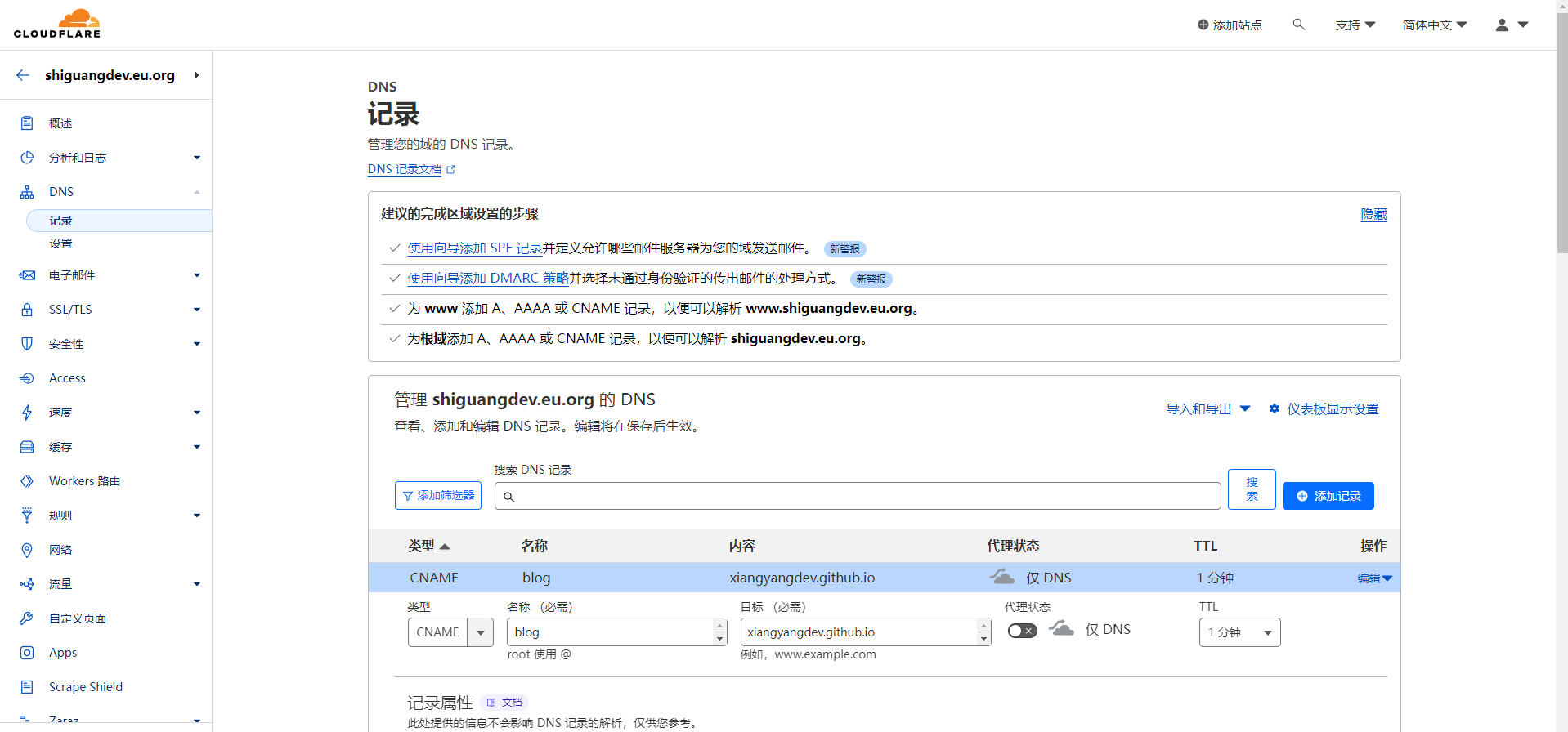Click the 自定义页面 wrench icon
The image size is (1568, 732).
pyautogui.click(x=27, y=618)
